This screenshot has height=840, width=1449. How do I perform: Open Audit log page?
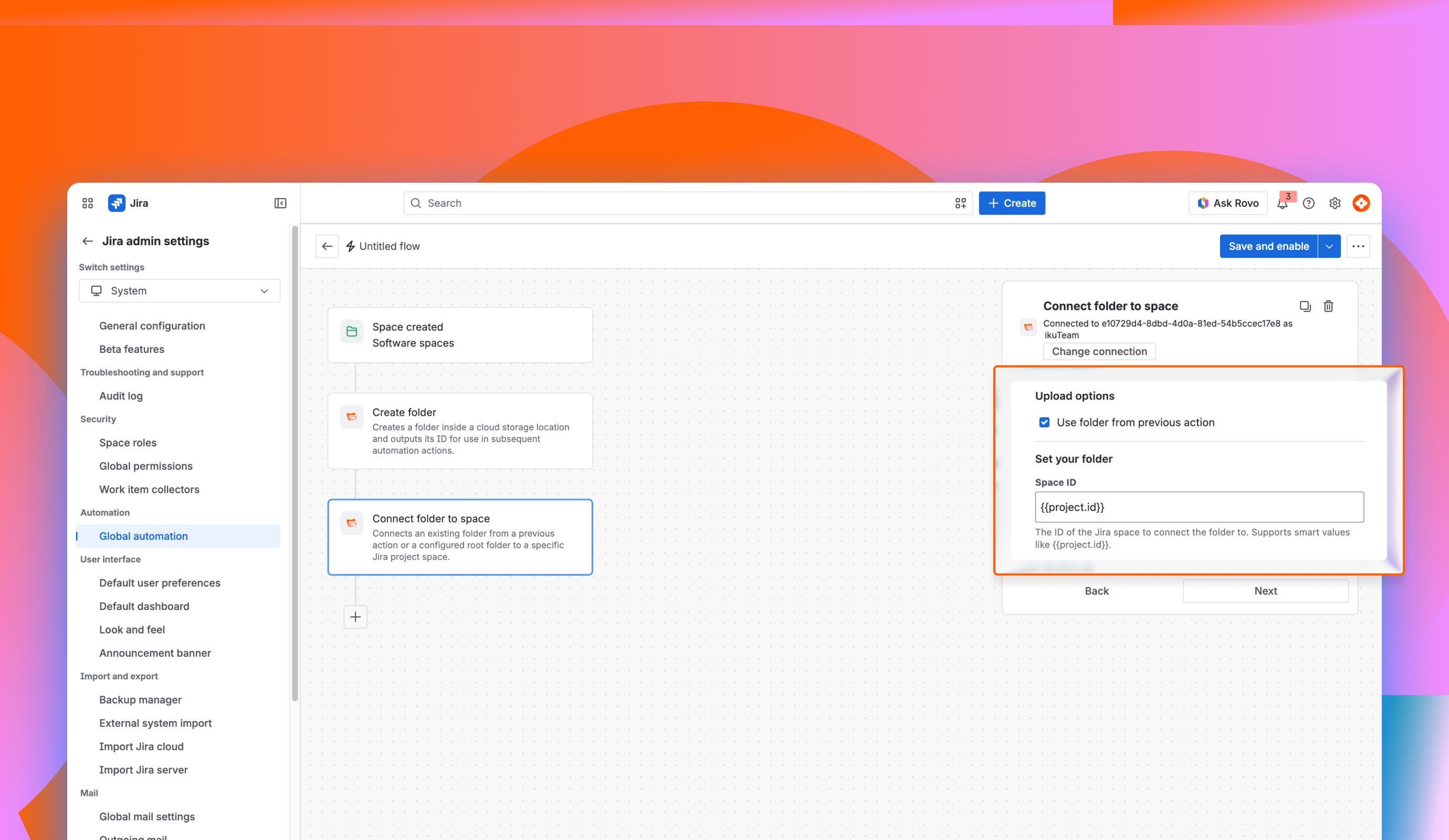tap(121, 395)
